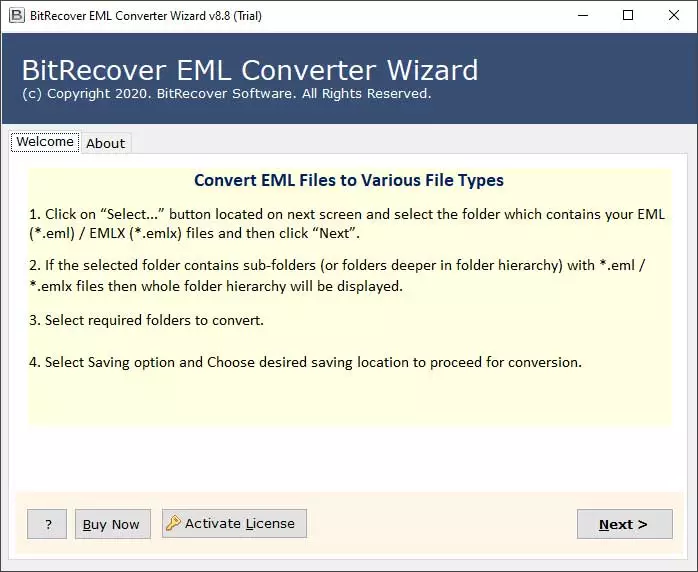The height and width of the screenshot is (572, 698).
Task: Proceed with the Next > button
Action: click(x=624, y=524)
